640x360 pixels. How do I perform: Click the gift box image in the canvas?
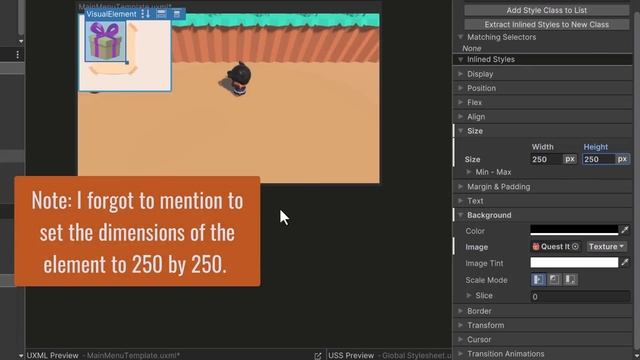[105, 41]
